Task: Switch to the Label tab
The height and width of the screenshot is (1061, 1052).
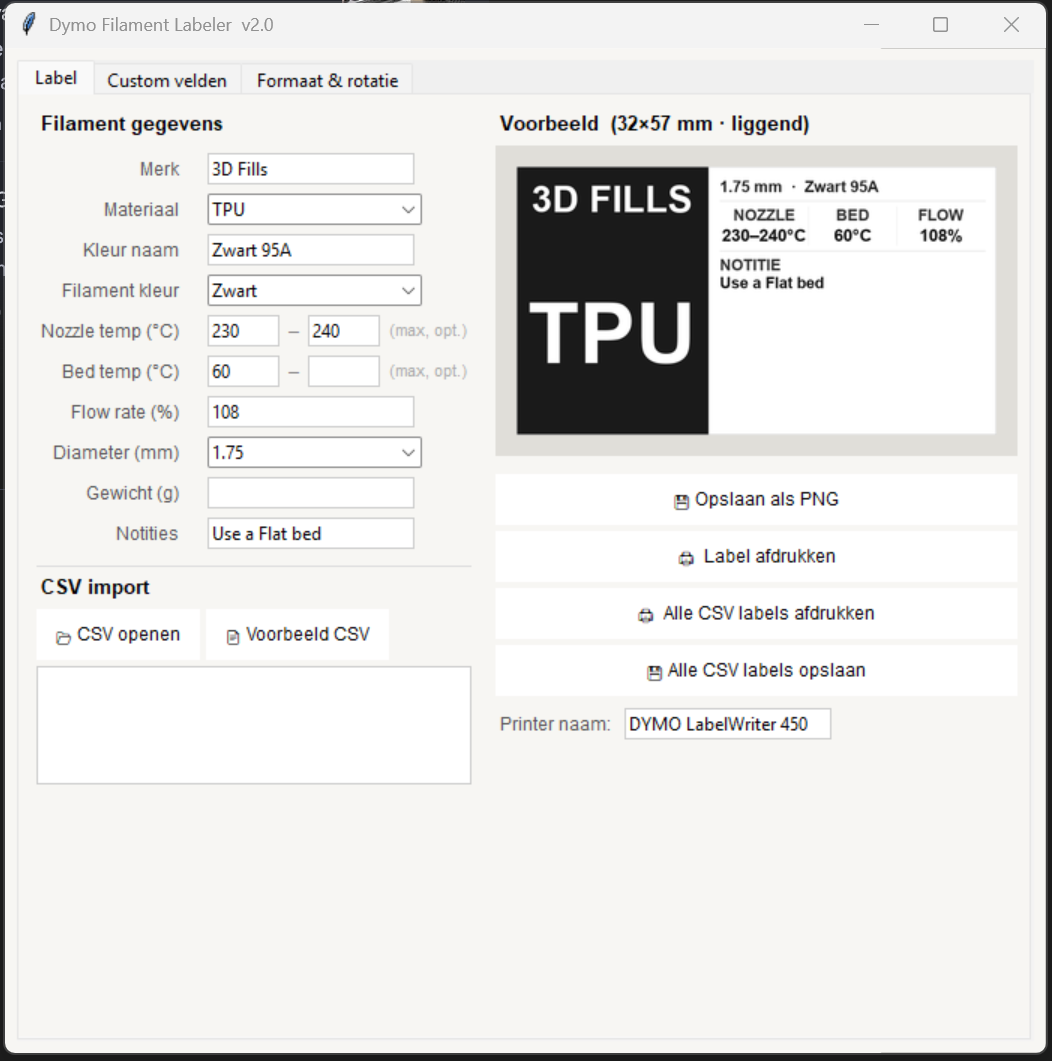Action: pos(55,78)
